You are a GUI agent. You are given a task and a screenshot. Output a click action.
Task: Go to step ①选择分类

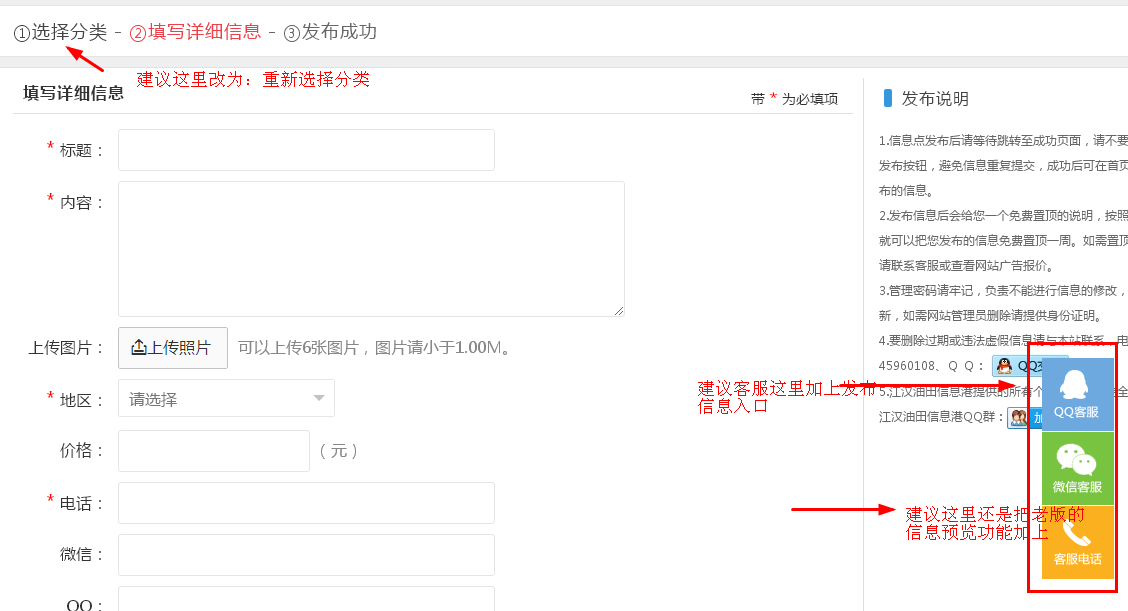click(60, 32)
